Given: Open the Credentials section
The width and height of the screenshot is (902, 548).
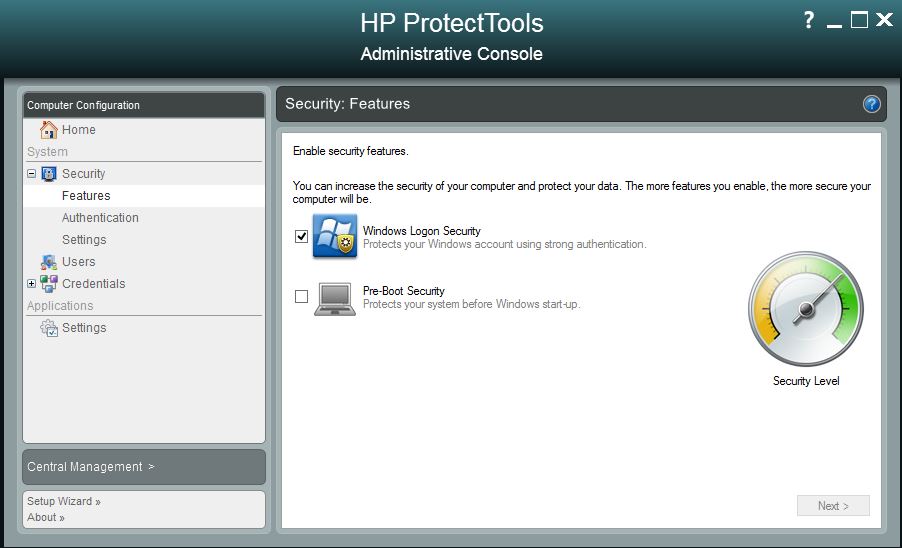Looking at the screenshot, I should click(93, 283).
